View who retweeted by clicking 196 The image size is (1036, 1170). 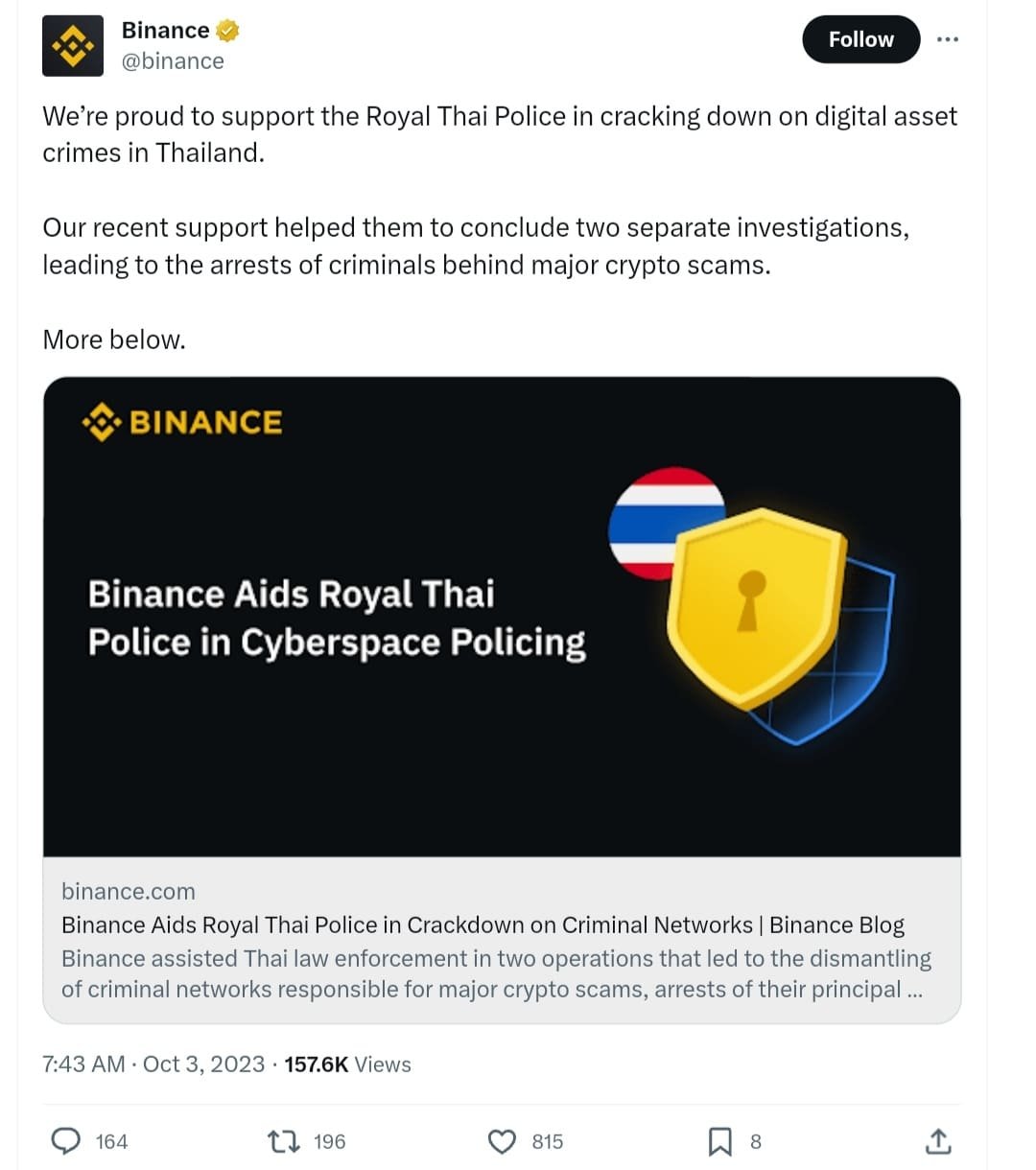click(x=329, y=1141)
